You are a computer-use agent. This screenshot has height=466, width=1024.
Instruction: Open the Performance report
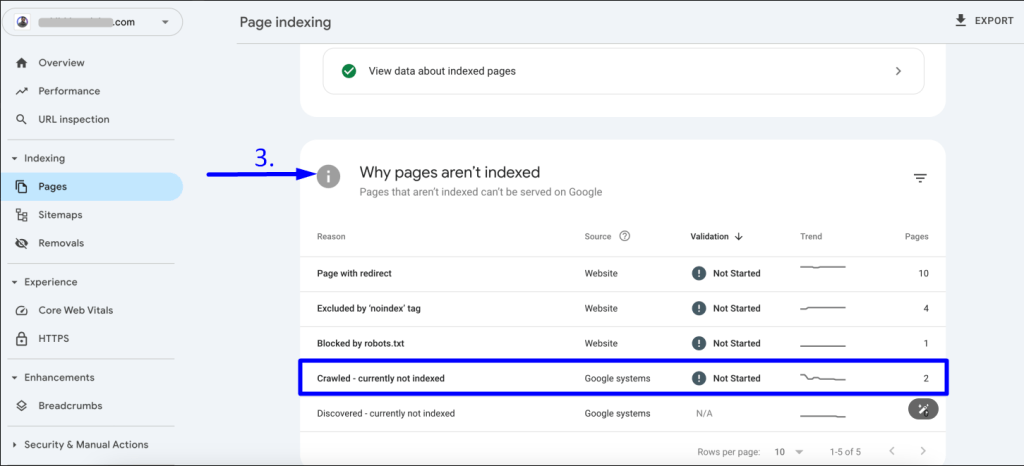tap(69, 91)
